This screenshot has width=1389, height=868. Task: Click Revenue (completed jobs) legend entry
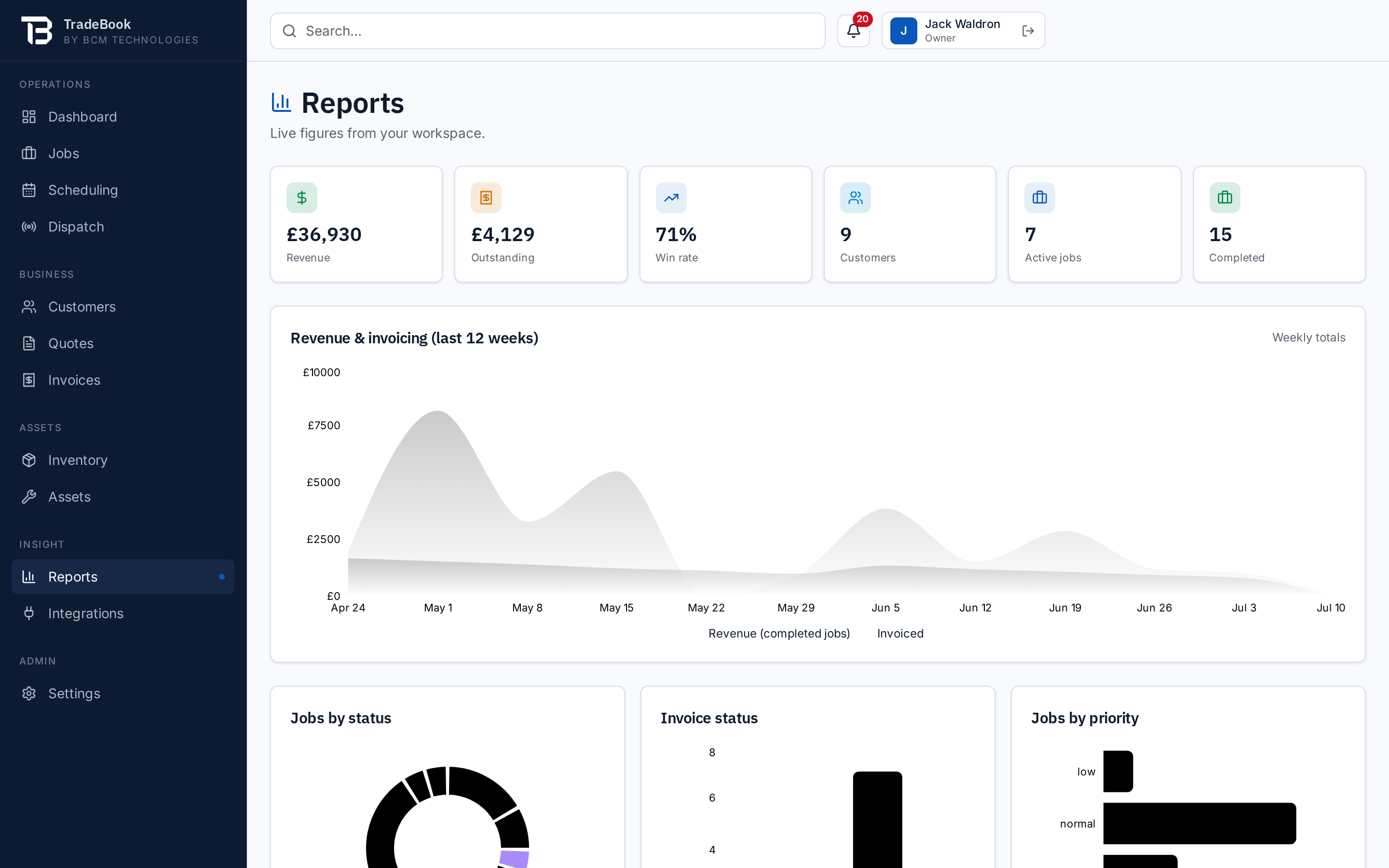tap(779, 633)
